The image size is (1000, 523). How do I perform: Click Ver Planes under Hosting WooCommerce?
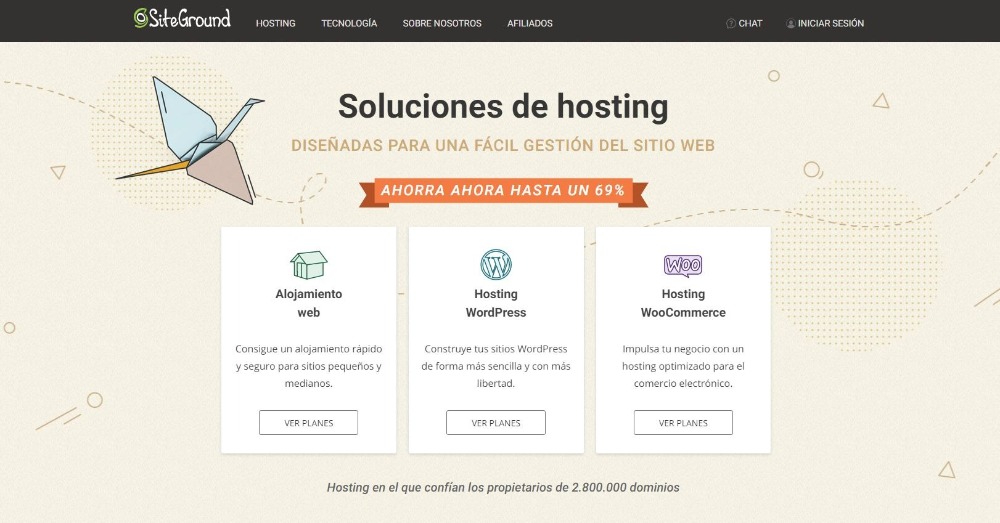tap(683, 423)
